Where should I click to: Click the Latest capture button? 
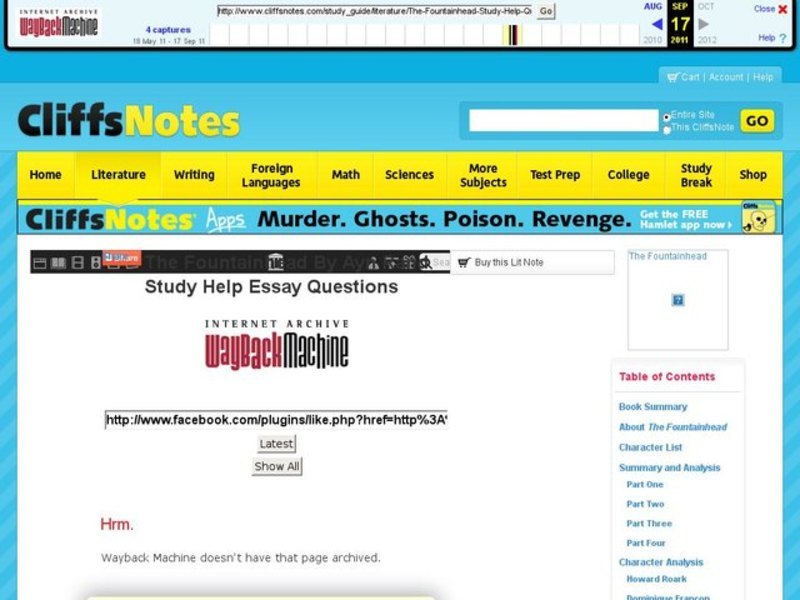(276, 443)
